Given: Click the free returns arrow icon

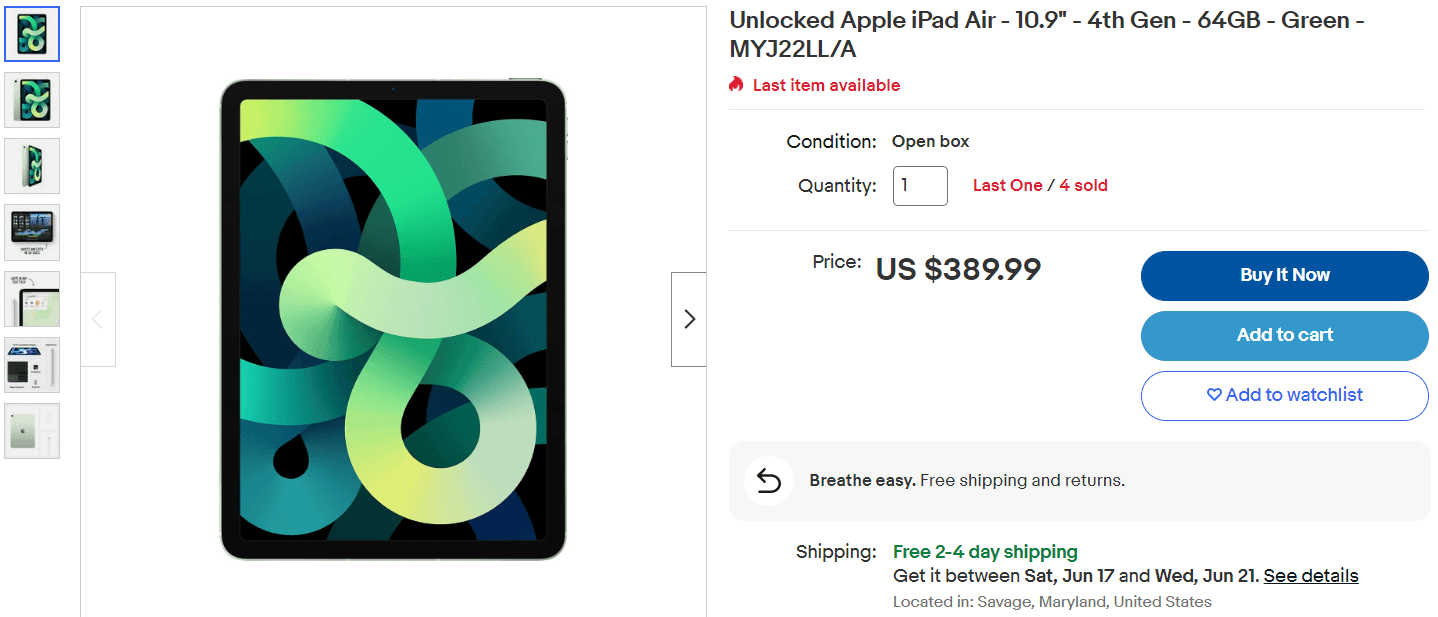Looking at the screenshot, I should point(768,481).
